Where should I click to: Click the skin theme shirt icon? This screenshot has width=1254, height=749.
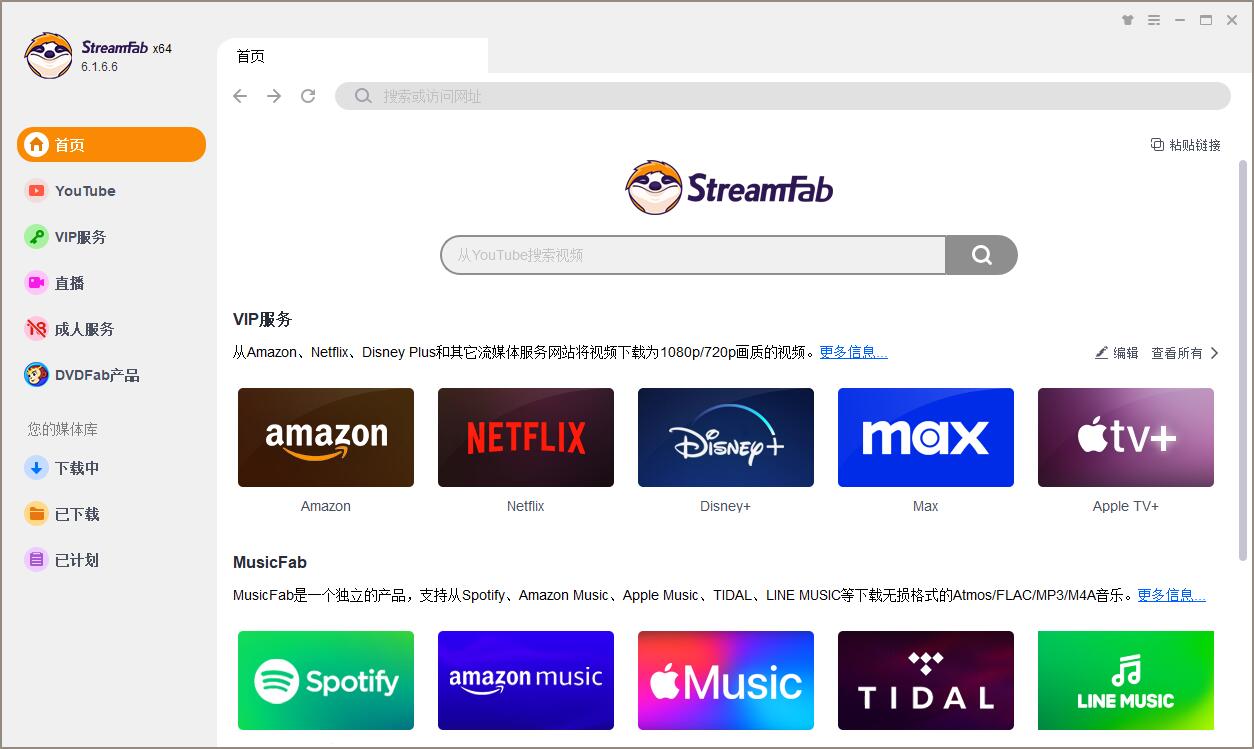click(x=1129, y=20)
